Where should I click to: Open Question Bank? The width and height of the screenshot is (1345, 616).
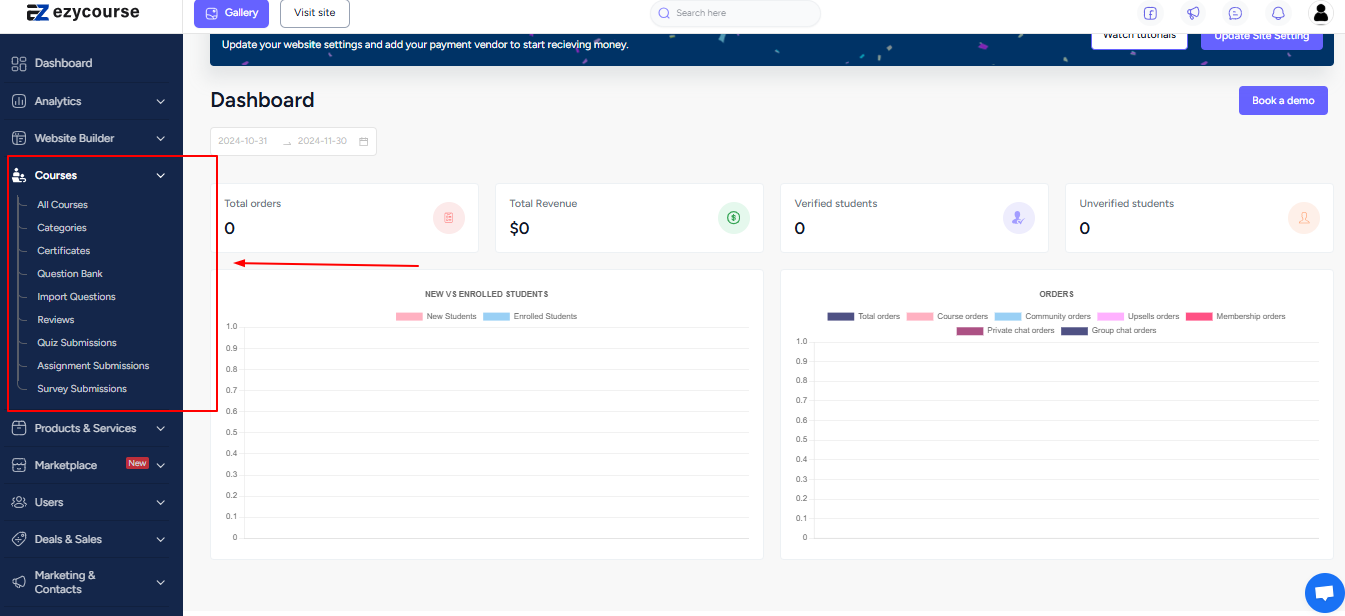tap(70, 274)
